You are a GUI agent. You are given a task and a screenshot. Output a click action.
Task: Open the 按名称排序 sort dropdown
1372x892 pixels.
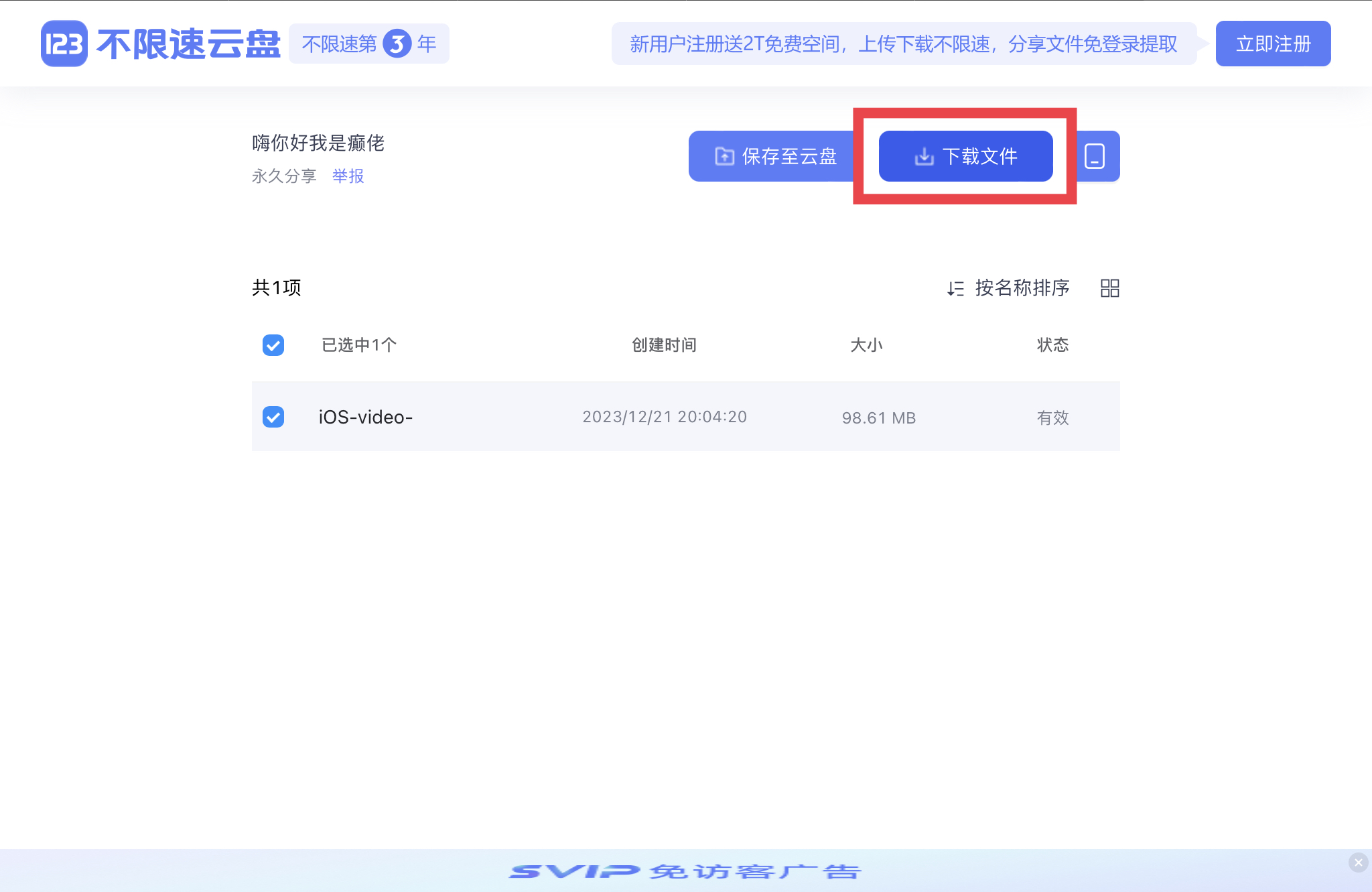[1022, 288]
